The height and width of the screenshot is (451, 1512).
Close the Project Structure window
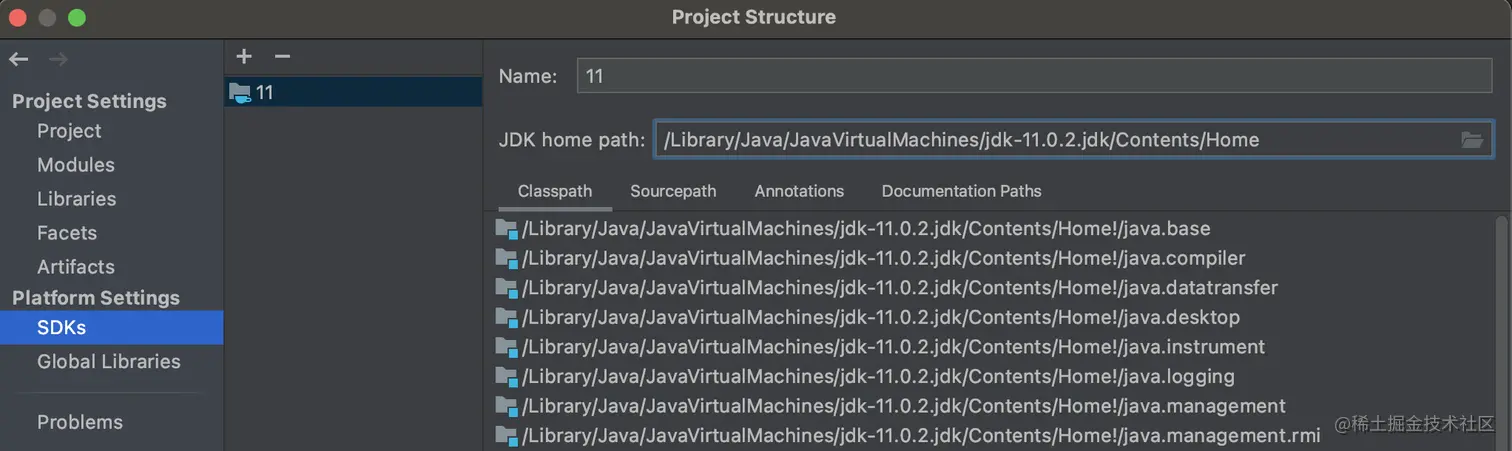(17, 18)
